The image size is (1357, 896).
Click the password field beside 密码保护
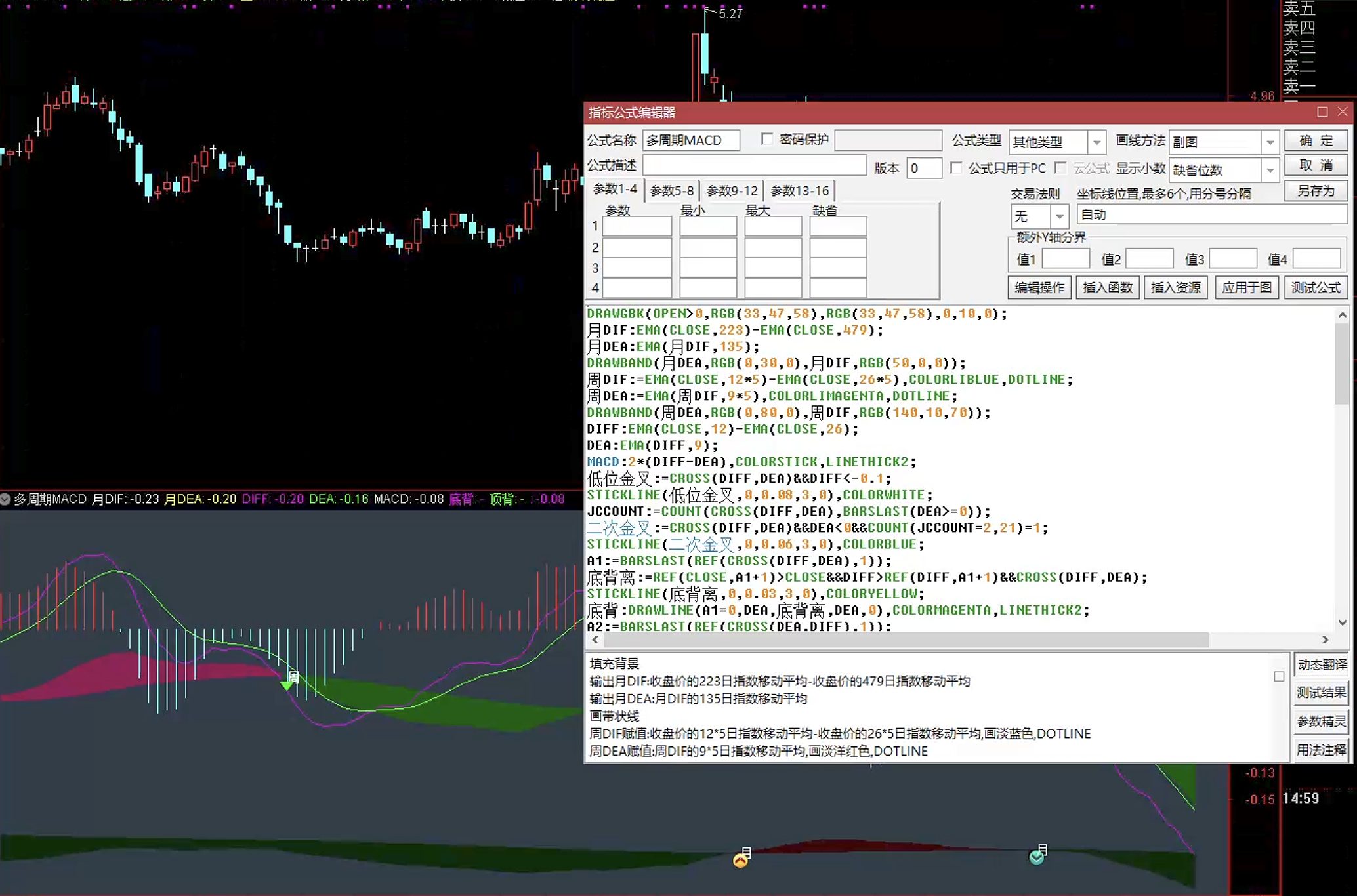[888, 140]
